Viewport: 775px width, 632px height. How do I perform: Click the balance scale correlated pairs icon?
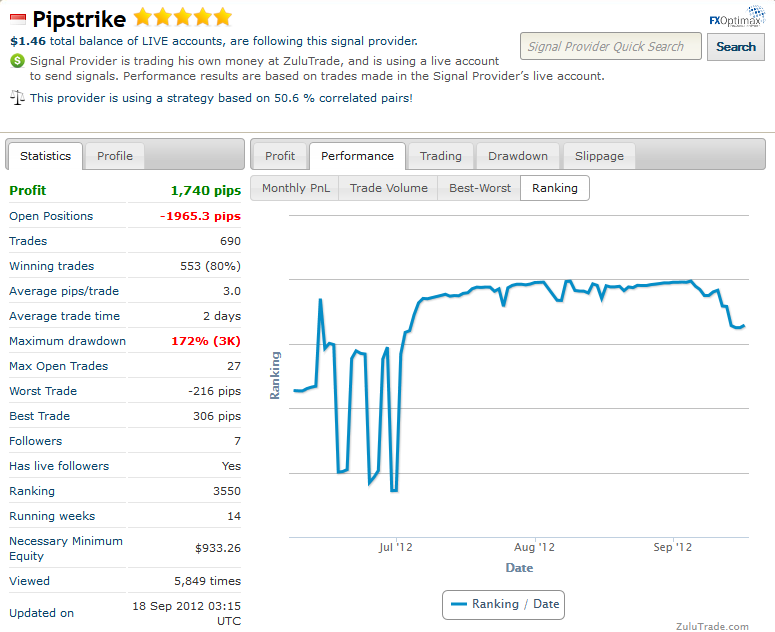[x=17, y=98]
